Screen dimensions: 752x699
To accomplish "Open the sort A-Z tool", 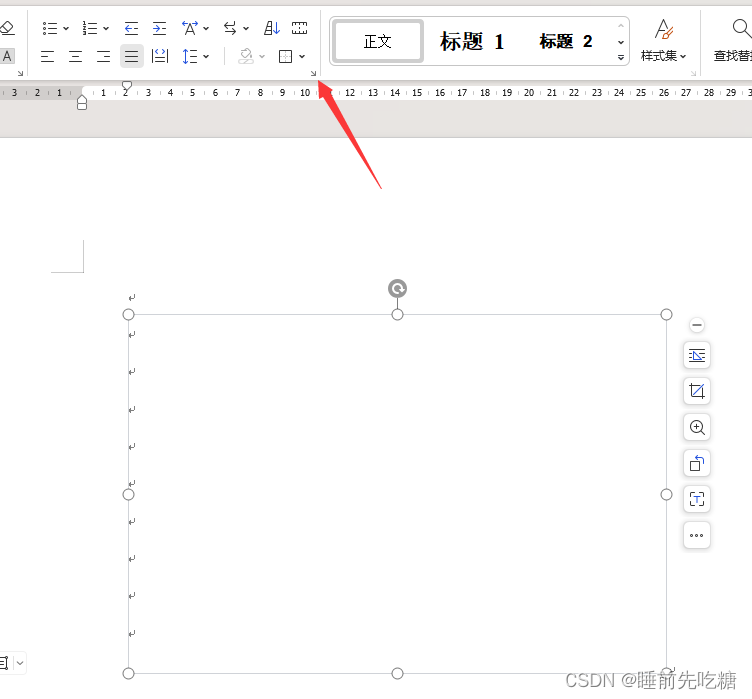I will click(272, 28).
